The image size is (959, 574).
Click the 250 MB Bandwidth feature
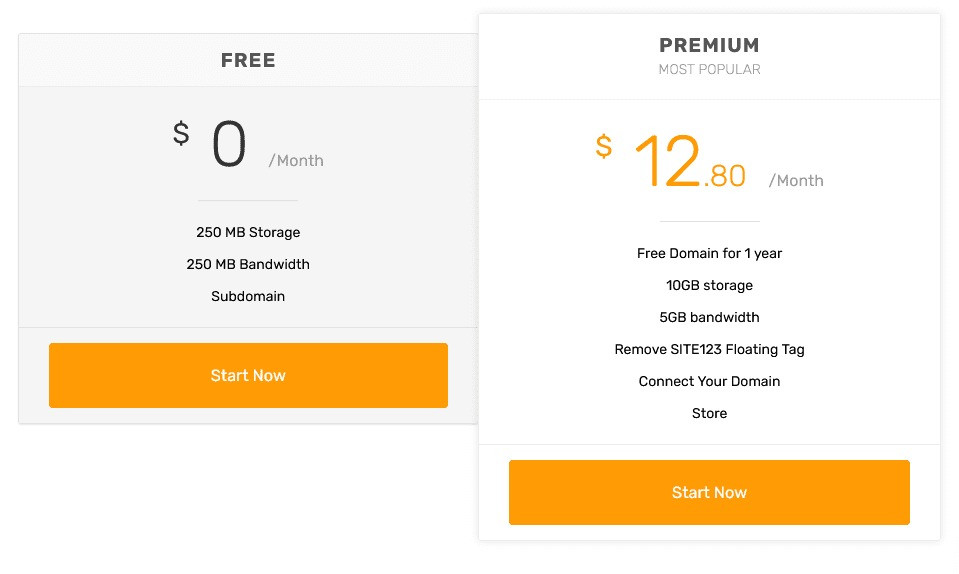[x=248, y=264]
